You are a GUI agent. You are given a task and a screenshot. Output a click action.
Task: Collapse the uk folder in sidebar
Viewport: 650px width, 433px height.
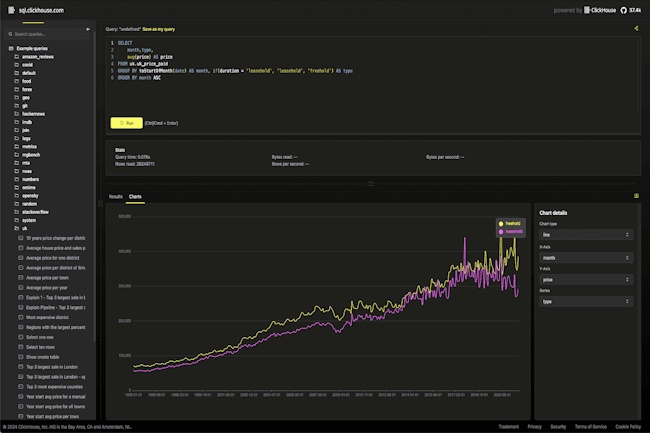[x=12, y=228]
